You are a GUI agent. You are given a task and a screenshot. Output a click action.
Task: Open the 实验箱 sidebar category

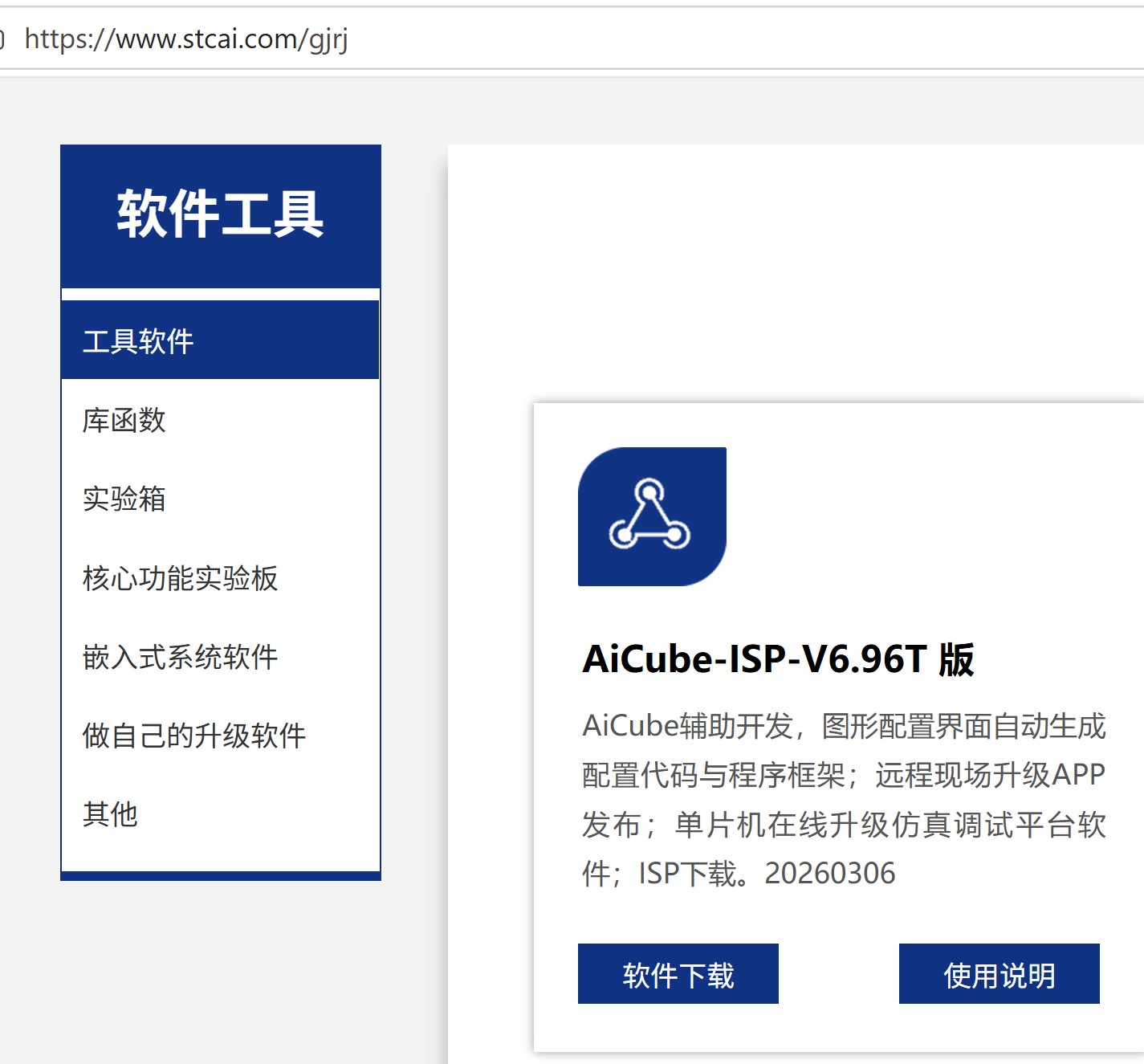[x=220, y=499]
